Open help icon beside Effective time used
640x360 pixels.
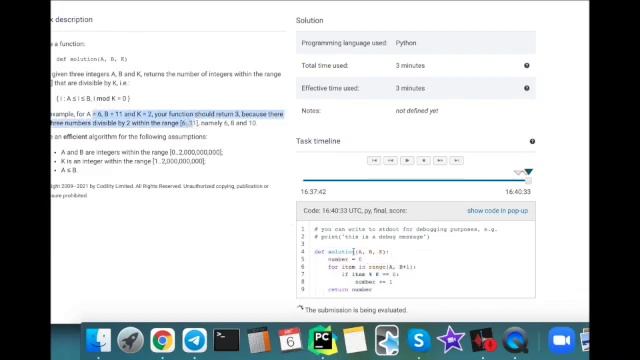tap(527, 88)
